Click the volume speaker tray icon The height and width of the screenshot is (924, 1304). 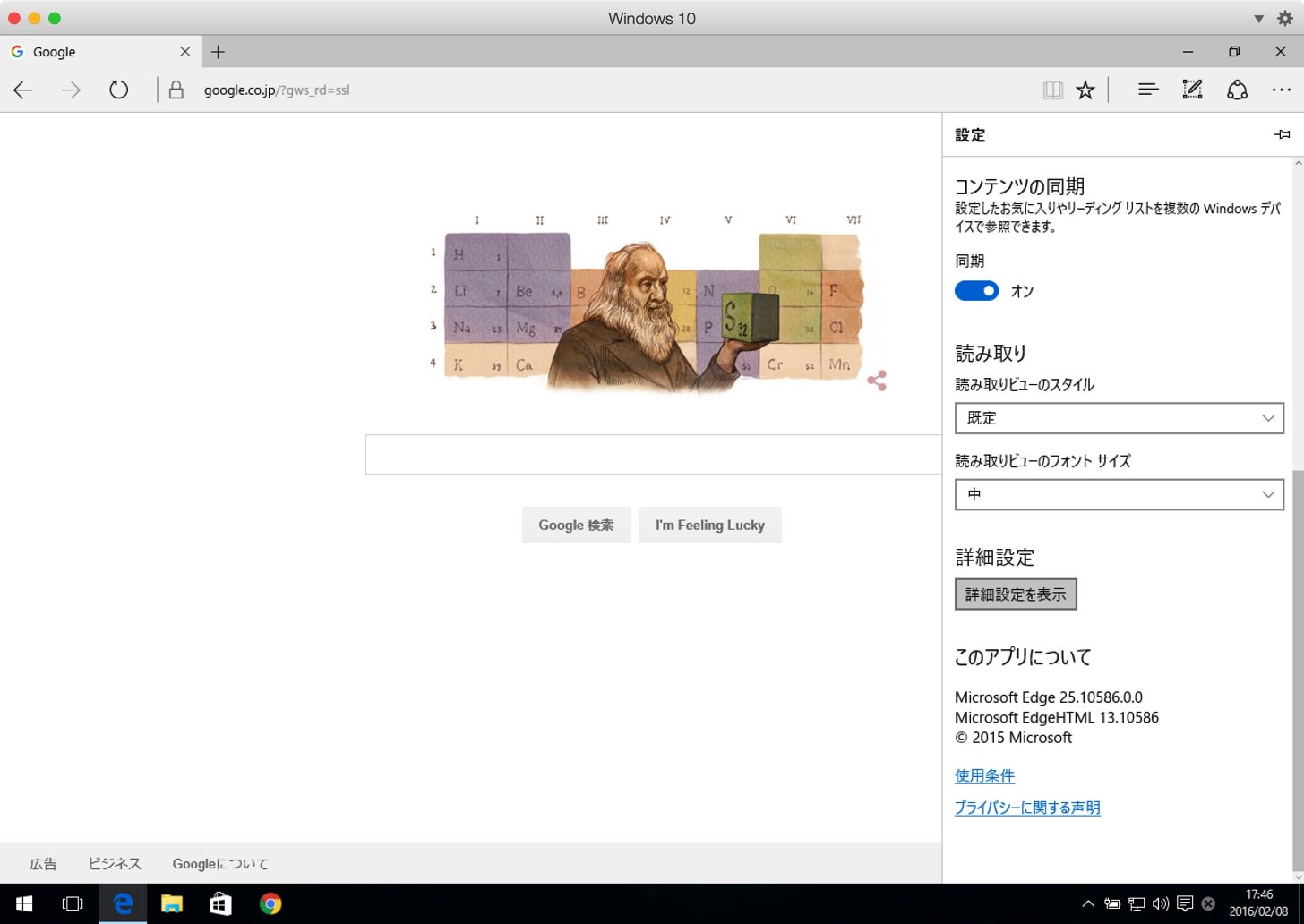[x=1161, y=903]
